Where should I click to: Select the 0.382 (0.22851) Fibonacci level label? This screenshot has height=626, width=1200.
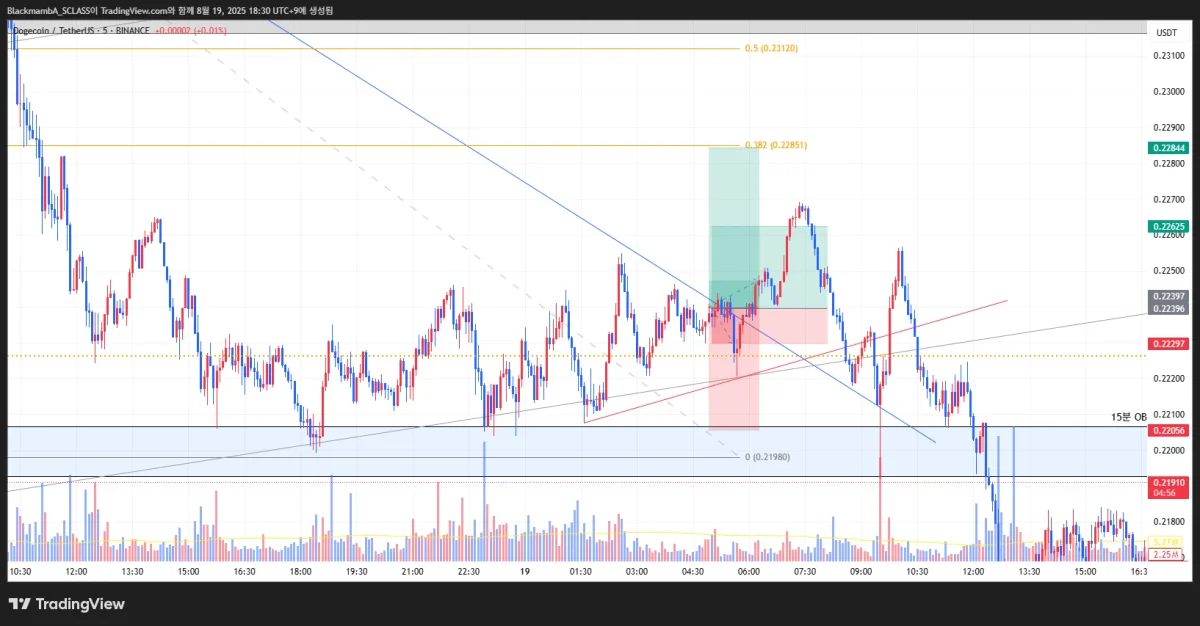776,146
